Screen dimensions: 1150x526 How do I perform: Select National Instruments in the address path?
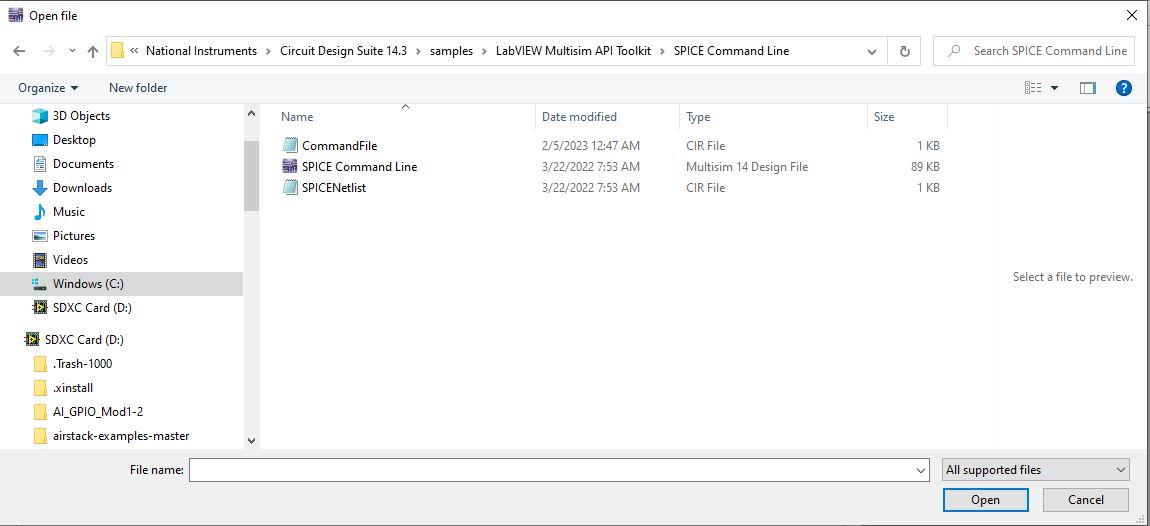pos(201,51)
